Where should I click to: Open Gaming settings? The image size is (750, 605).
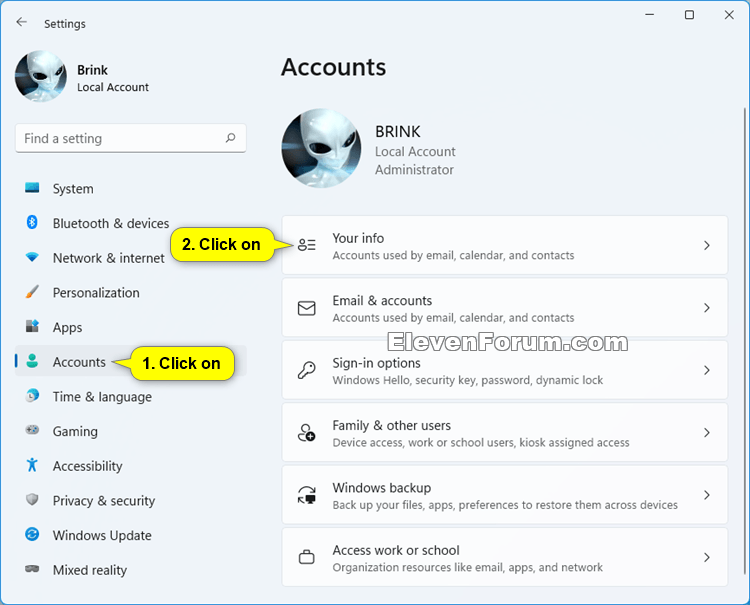pyautogui.click(x=131, y=431)
